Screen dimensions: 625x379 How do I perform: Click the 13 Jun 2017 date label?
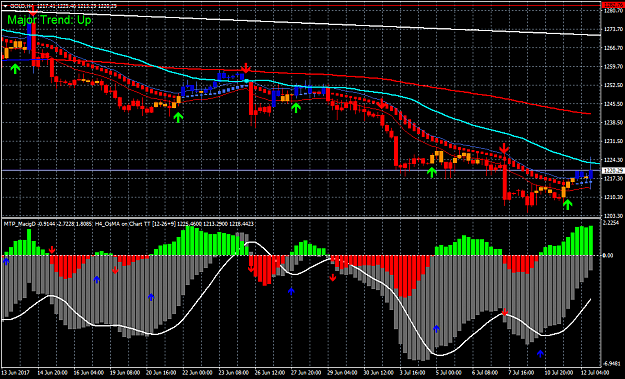click(x=16, y=373)
